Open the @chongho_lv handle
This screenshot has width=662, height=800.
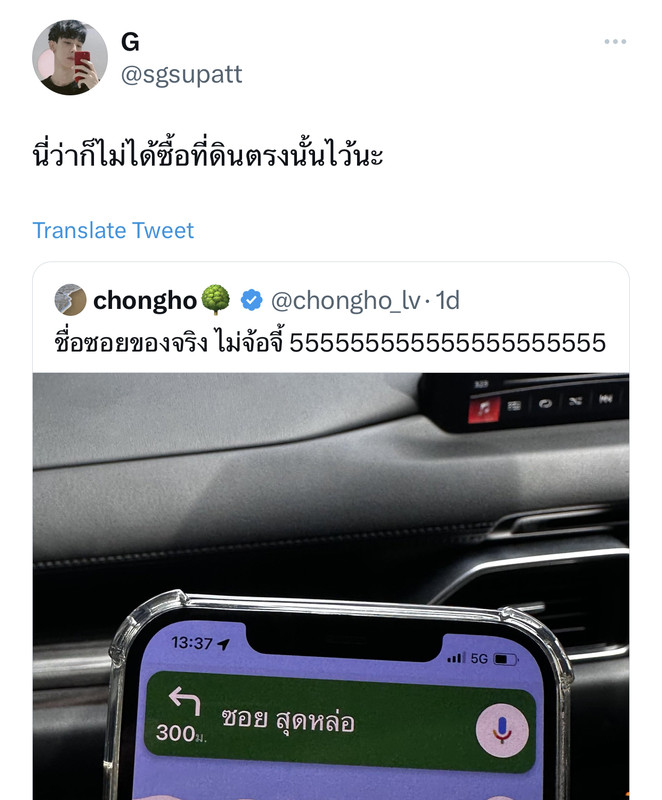click(345, 301)
